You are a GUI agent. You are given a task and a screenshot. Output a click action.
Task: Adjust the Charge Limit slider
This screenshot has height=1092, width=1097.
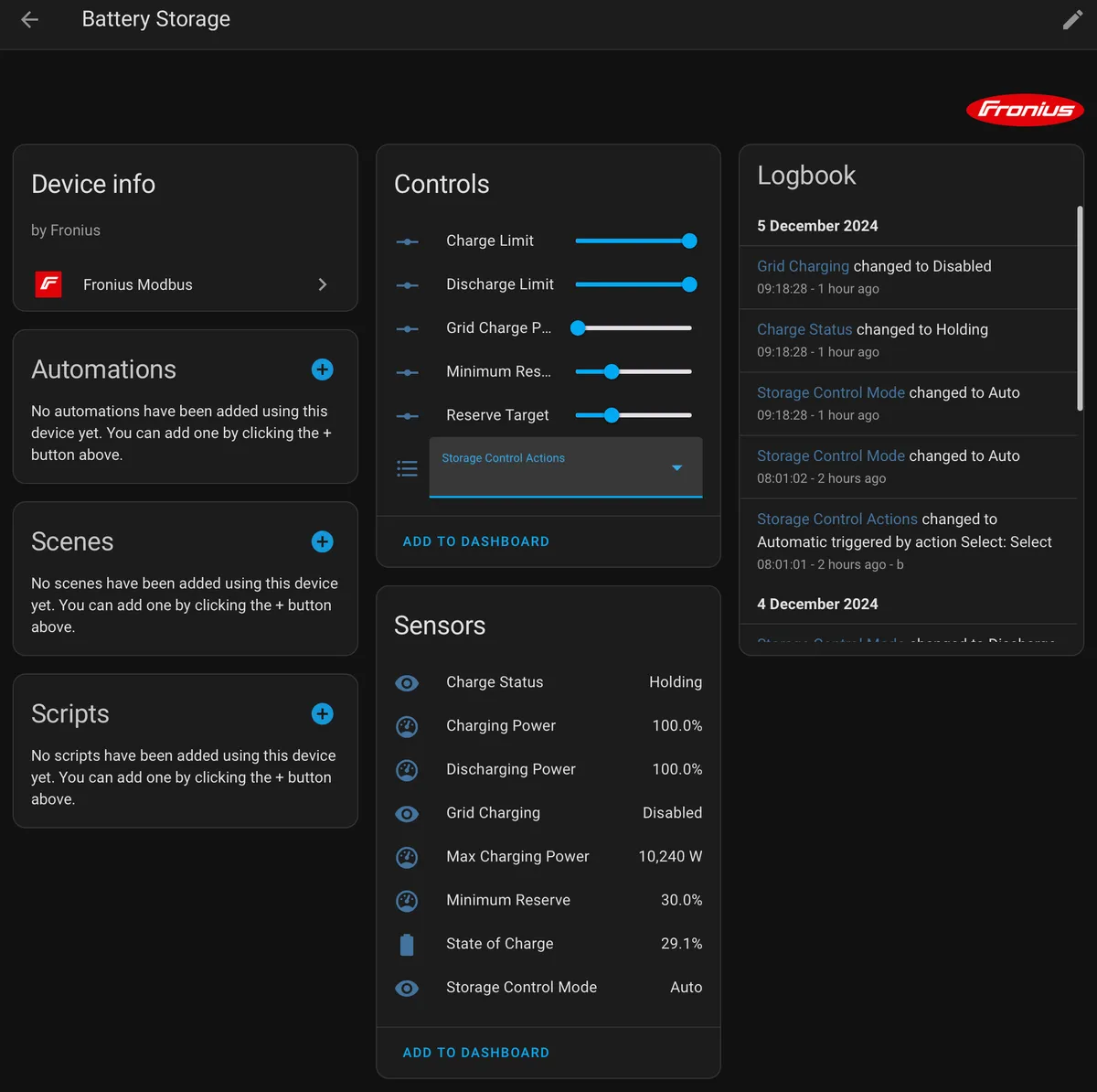click(634, 241)
